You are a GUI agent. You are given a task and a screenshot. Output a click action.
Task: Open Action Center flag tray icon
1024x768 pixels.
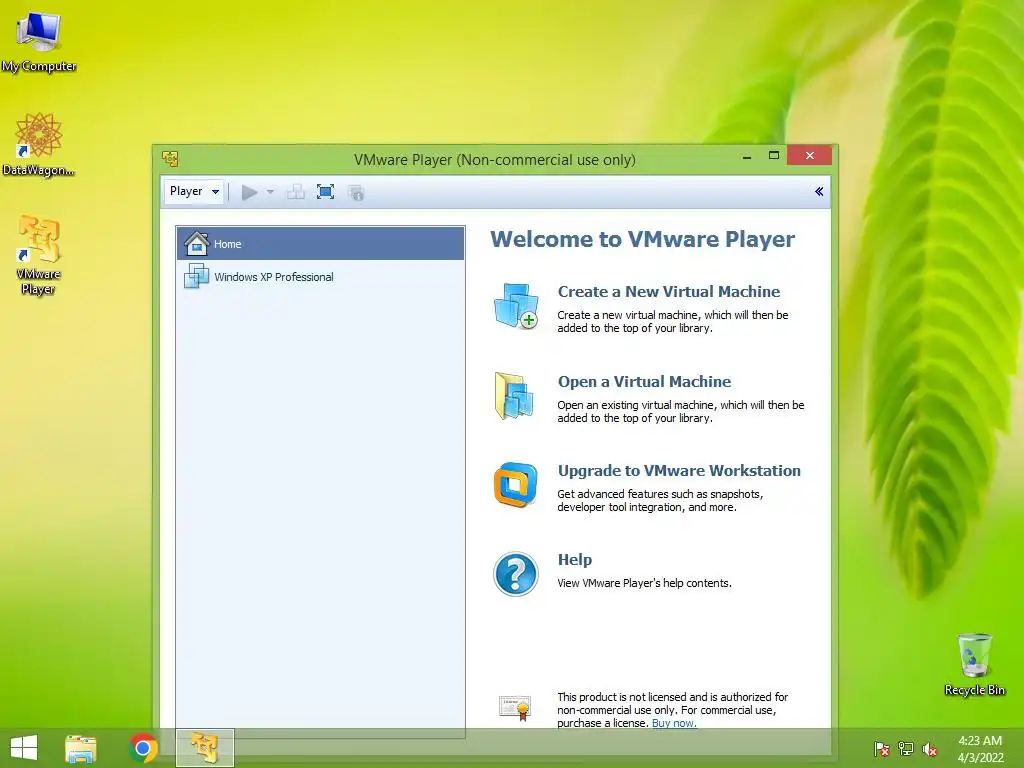(881, 749)
